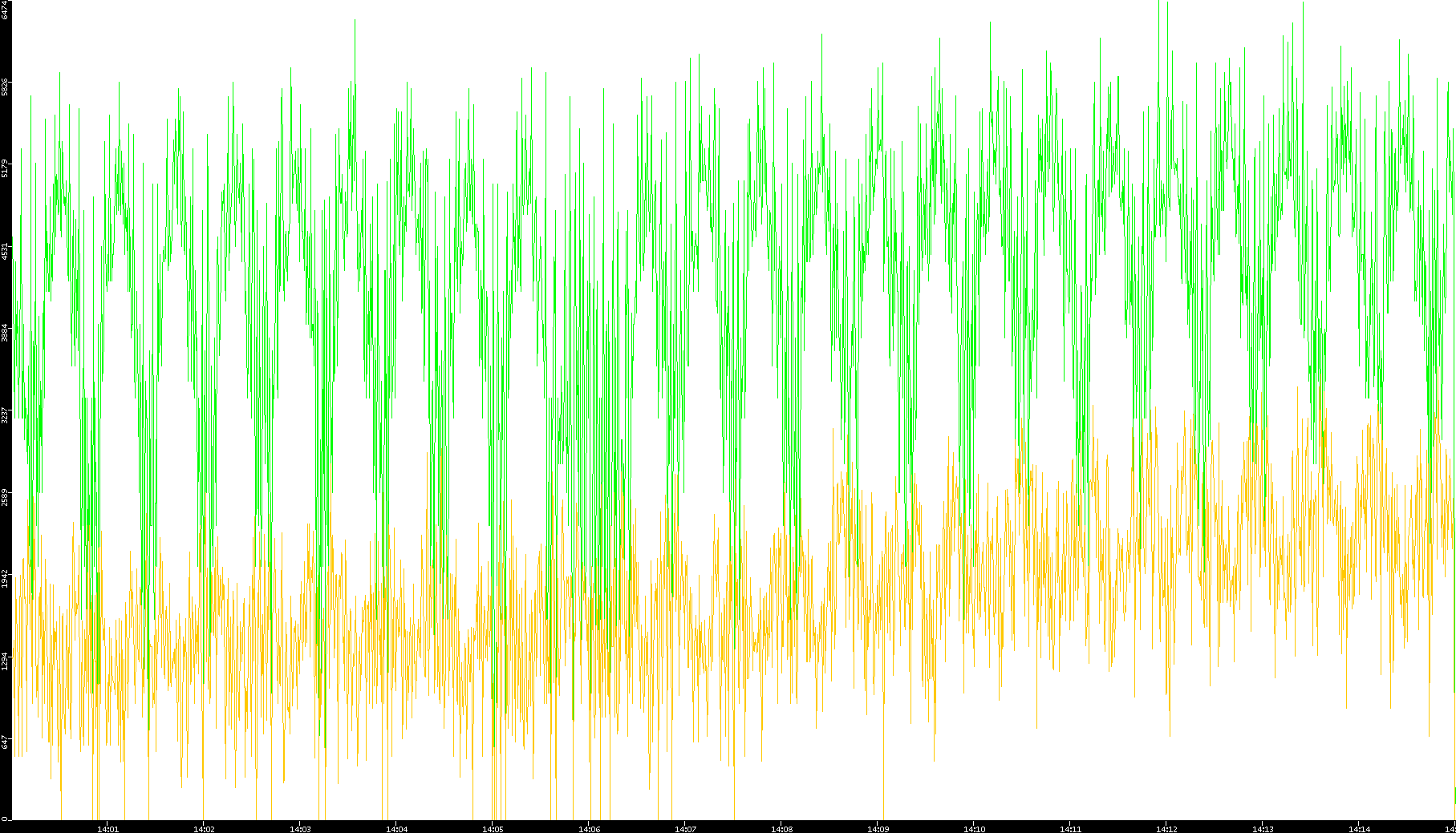Click the 14:07 time axis label
The height and width of the screenshot is (833, 1456).
[x=685, y=829]
